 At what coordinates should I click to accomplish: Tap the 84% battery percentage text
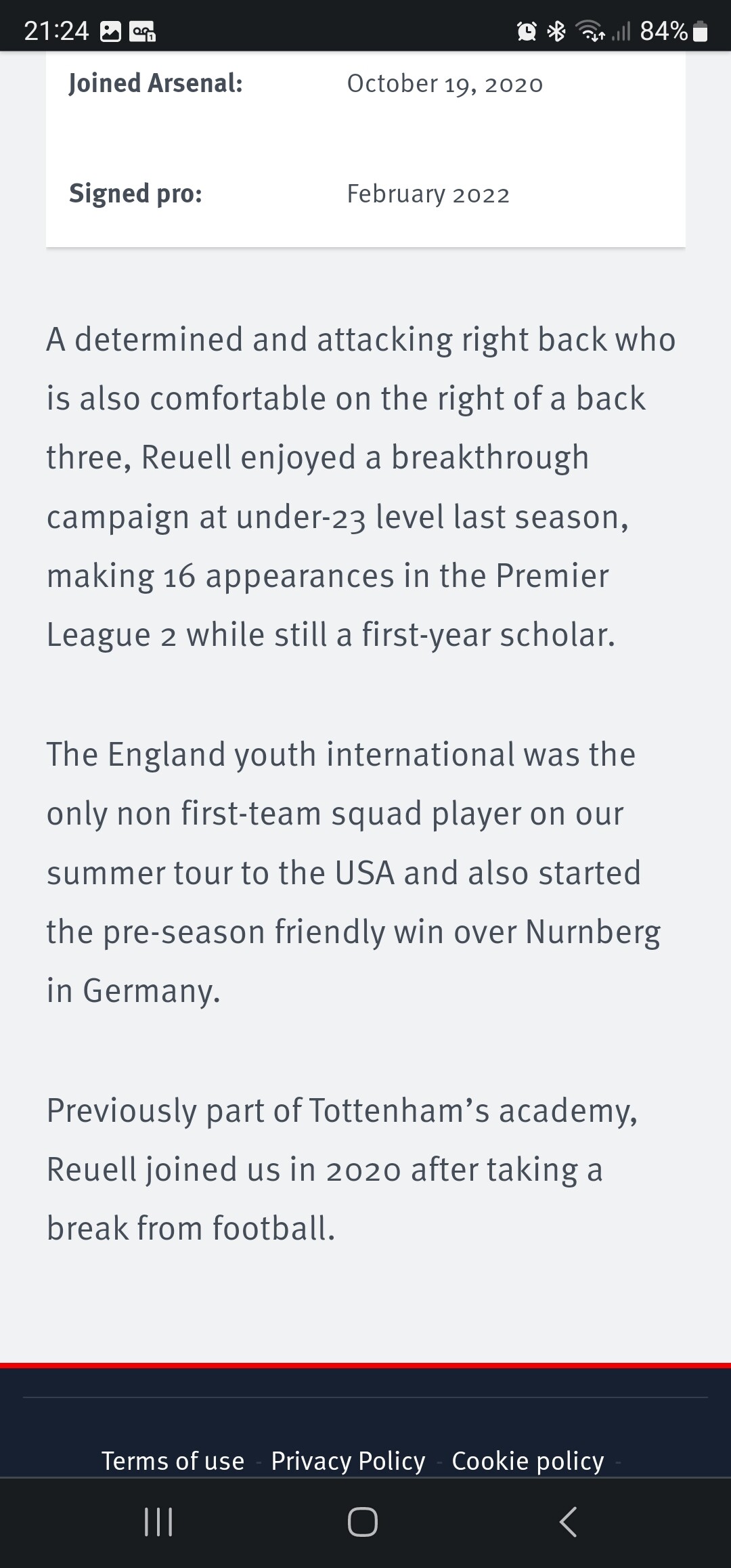coord(664,31)
